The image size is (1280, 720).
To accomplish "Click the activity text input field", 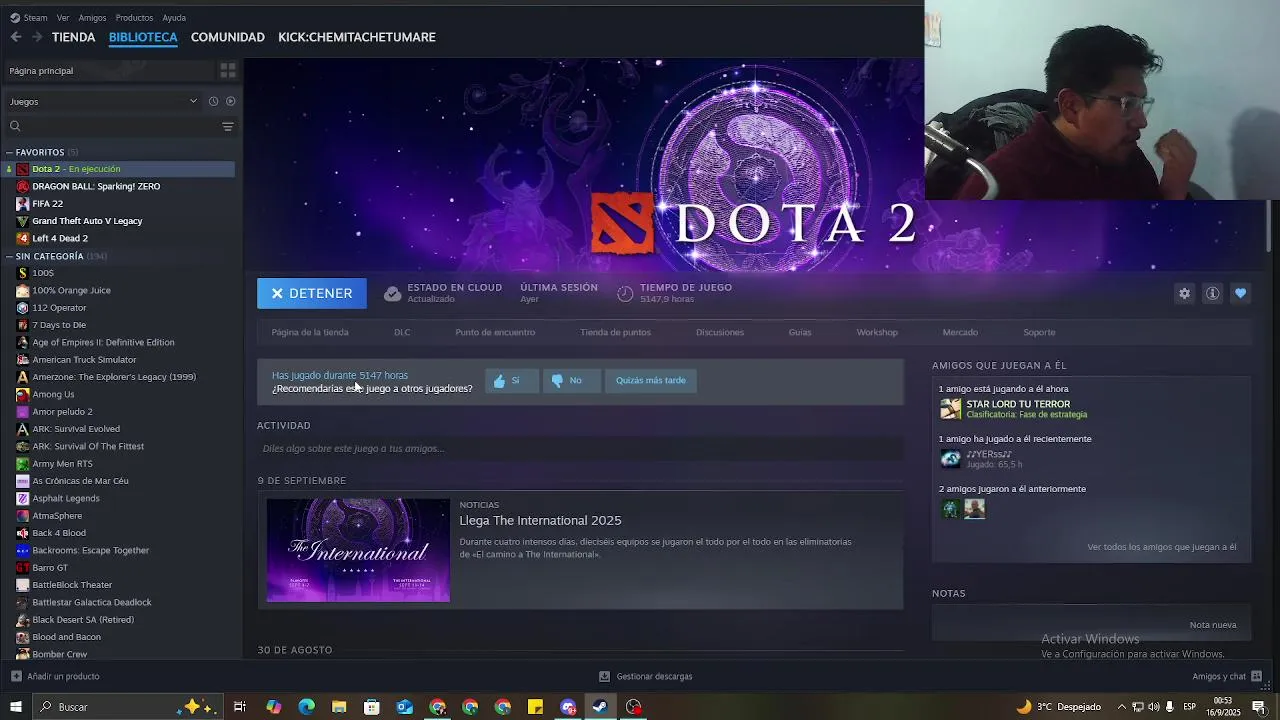I will coord(580,448).
